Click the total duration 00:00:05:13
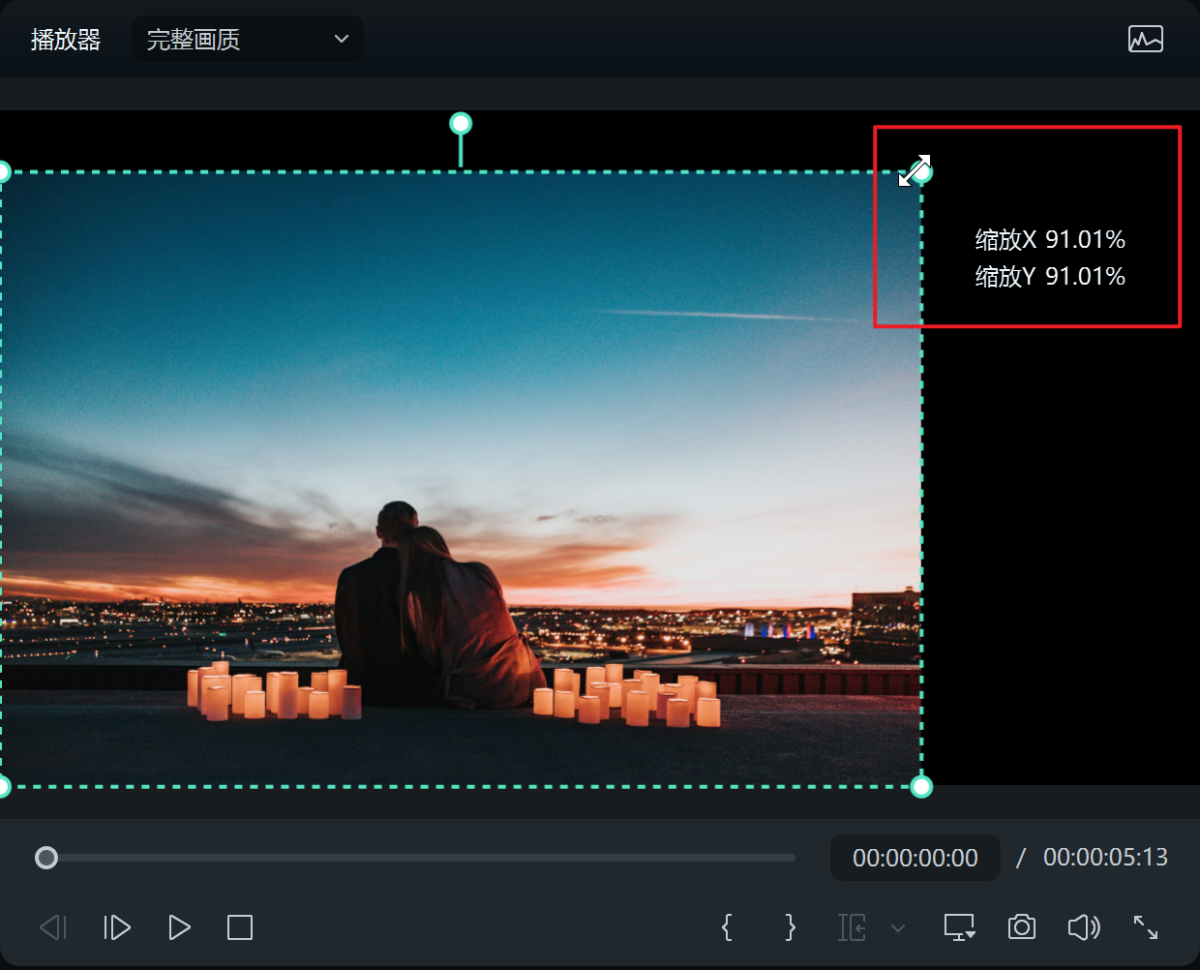This screenshot has height=970, width=1200. tap(1105, 858)
